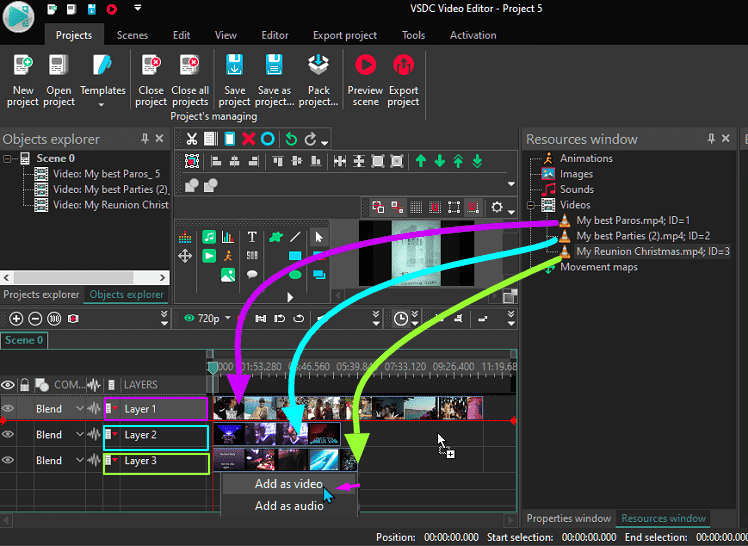Collapse the Scene 0 tree node
This screenshot has width=748, height=546.
pos(8,158)
